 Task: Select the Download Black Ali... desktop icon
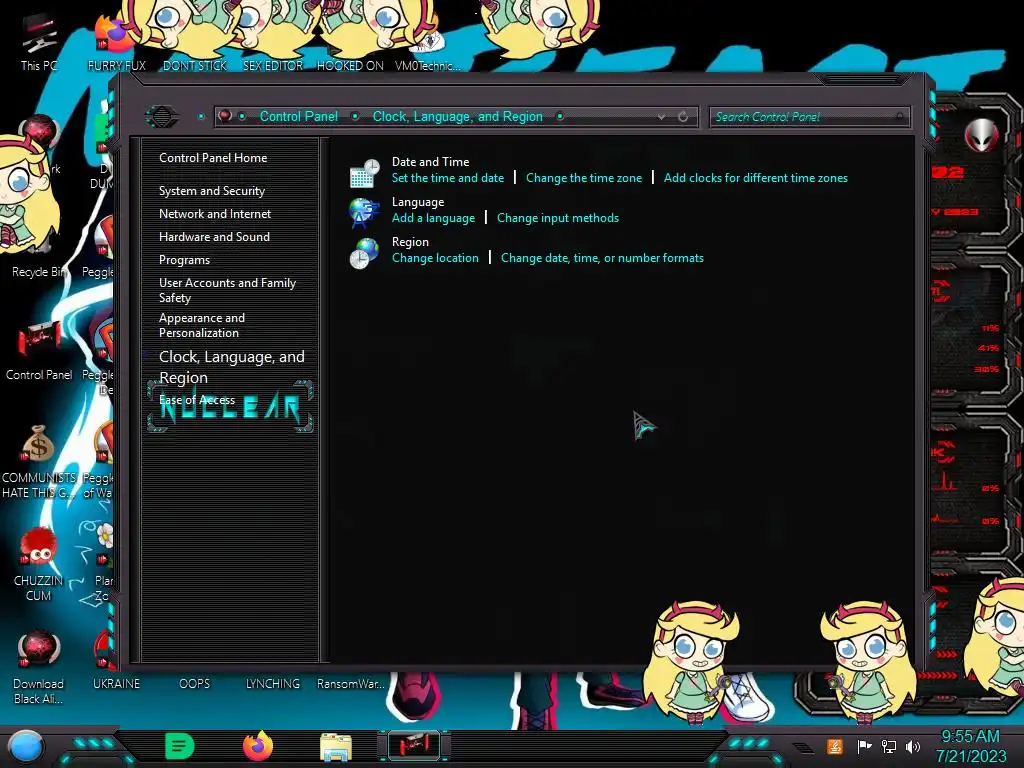pyautogui.click(x=39, y=667)
